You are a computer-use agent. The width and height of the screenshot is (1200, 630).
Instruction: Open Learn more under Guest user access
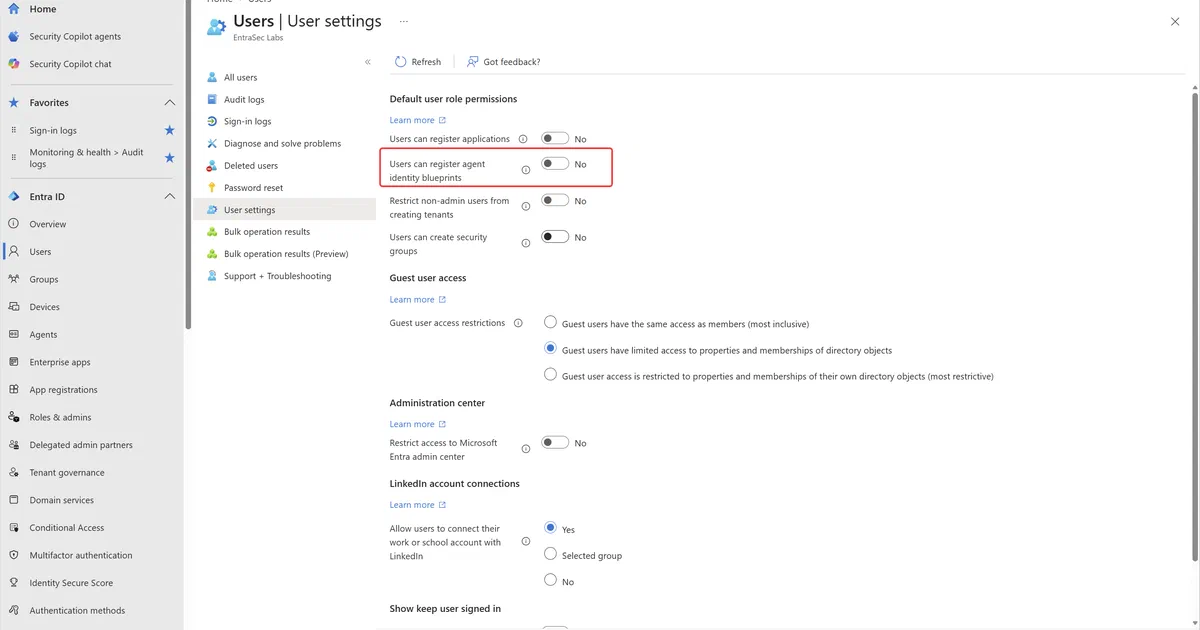[x=418, y=299]
